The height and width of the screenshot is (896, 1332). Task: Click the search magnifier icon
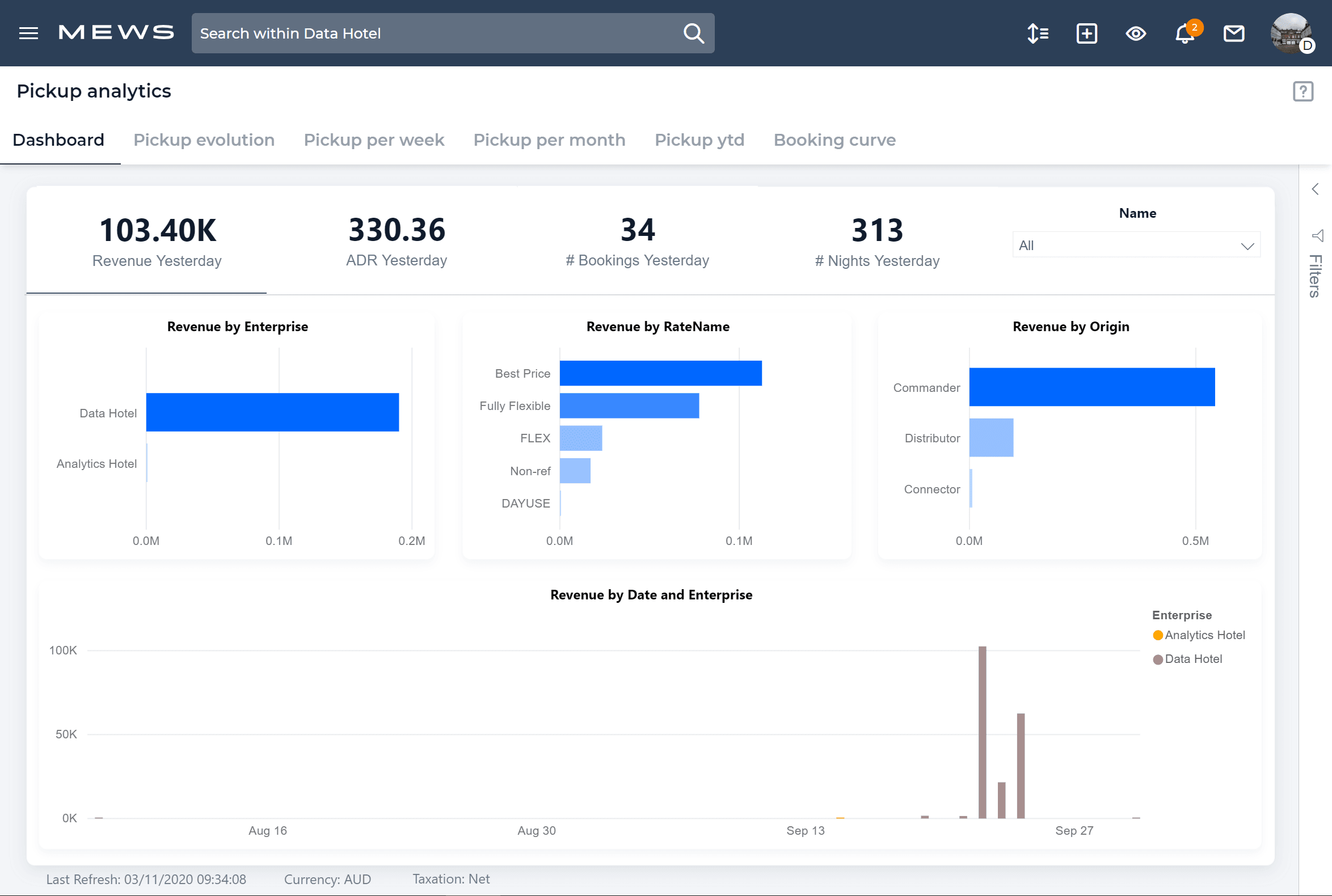pos(693,32)
